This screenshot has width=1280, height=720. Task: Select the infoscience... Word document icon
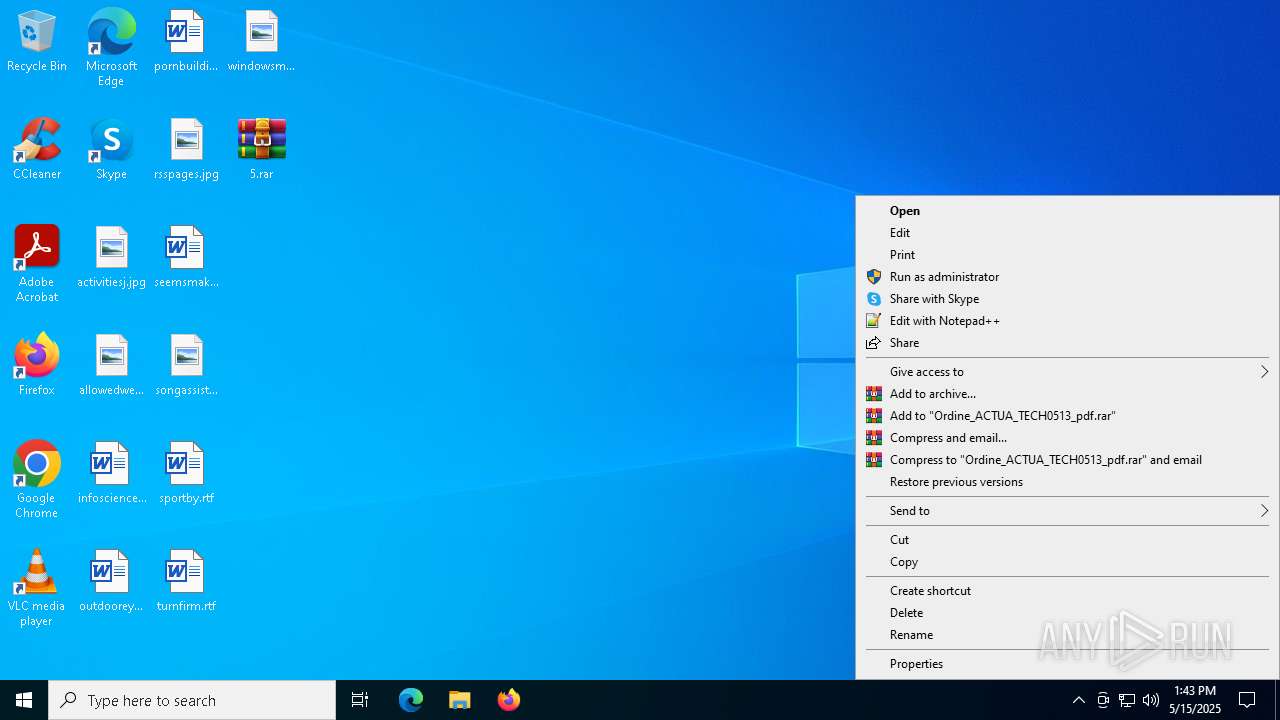[111, 474]
